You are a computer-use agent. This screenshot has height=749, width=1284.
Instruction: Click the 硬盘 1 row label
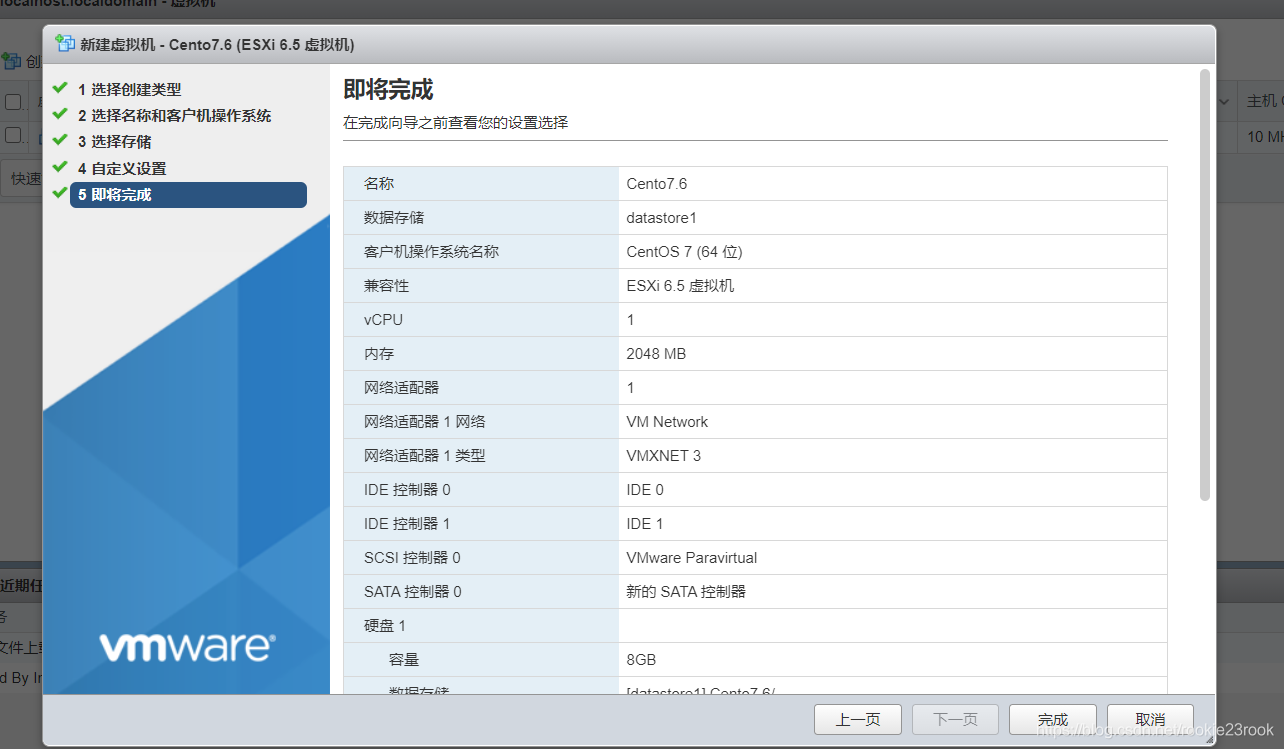tap(385, 626)
